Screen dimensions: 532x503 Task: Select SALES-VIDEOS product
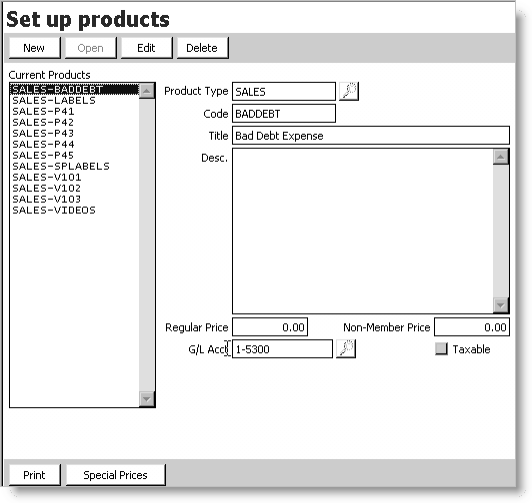coord(74,210)
